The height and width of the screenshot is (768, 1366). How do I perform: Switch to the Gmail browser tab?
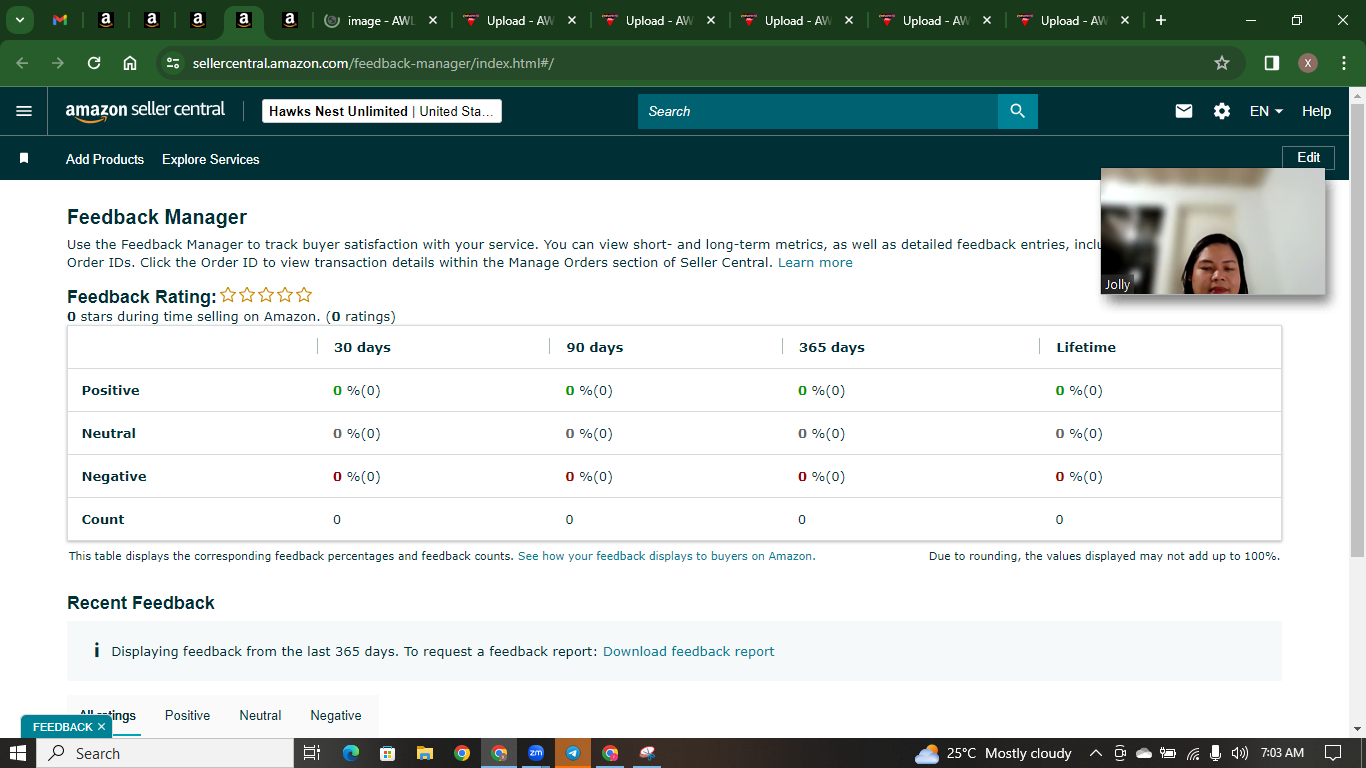tap(59, 20)
